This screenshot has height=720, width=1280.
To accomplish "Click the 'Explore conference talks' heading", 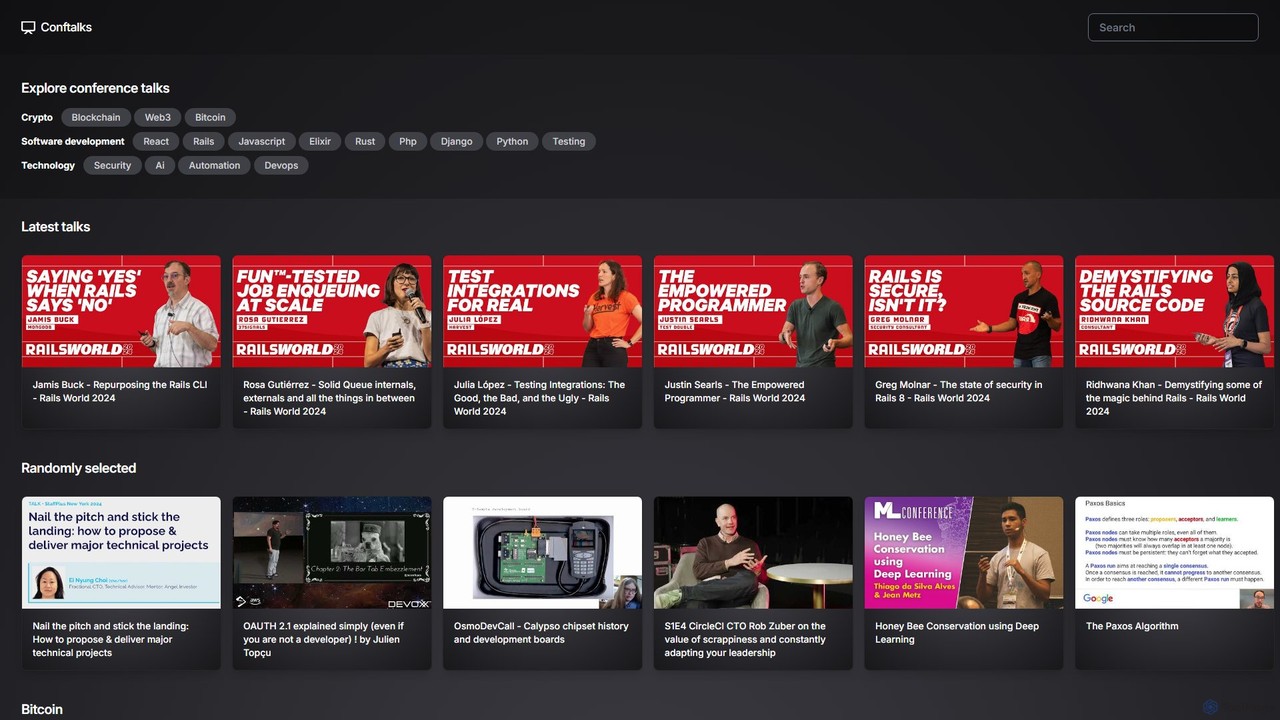I will tap(96, 88).
